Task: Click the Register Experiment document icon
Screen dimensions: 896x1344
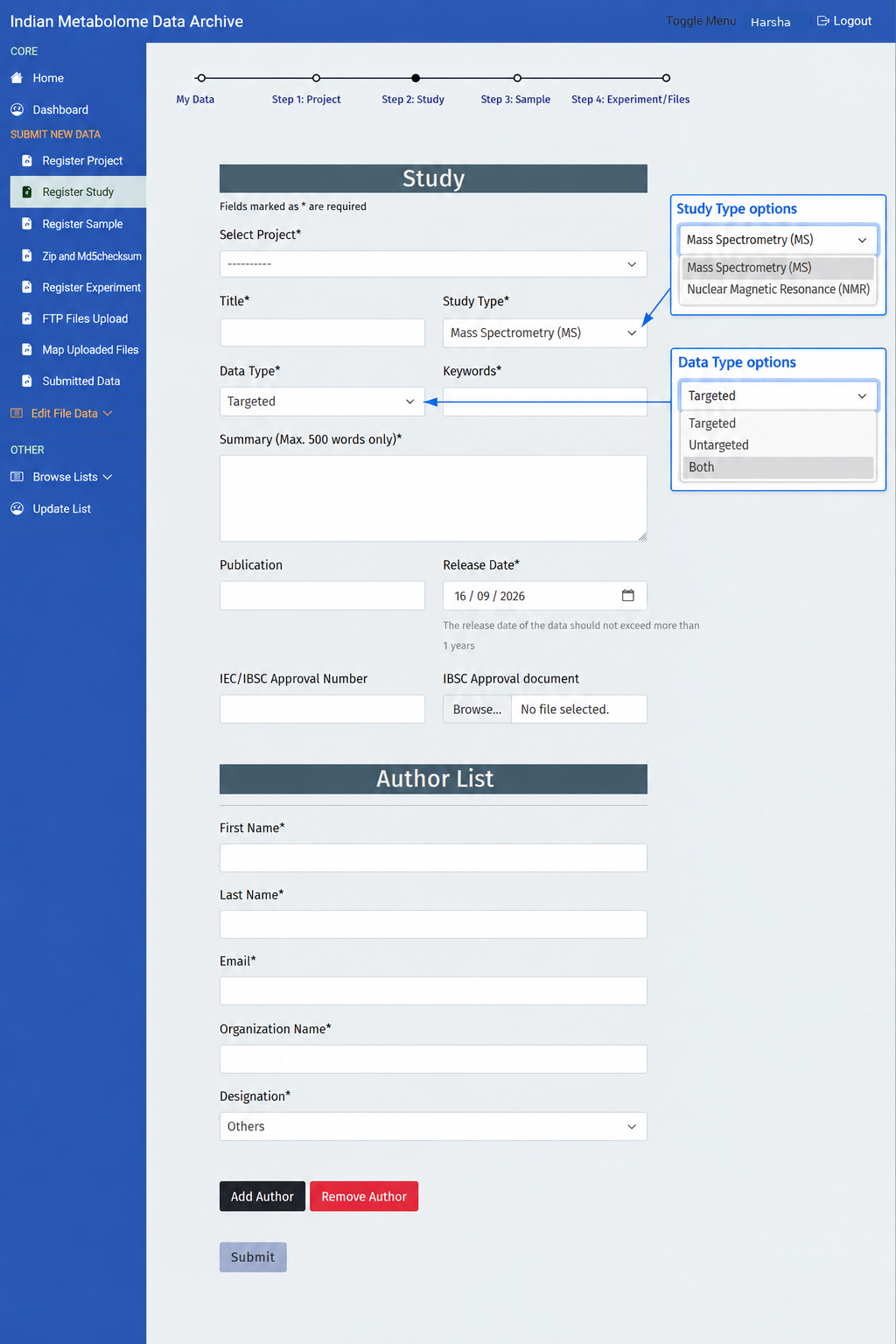Action: click(27, 287)
